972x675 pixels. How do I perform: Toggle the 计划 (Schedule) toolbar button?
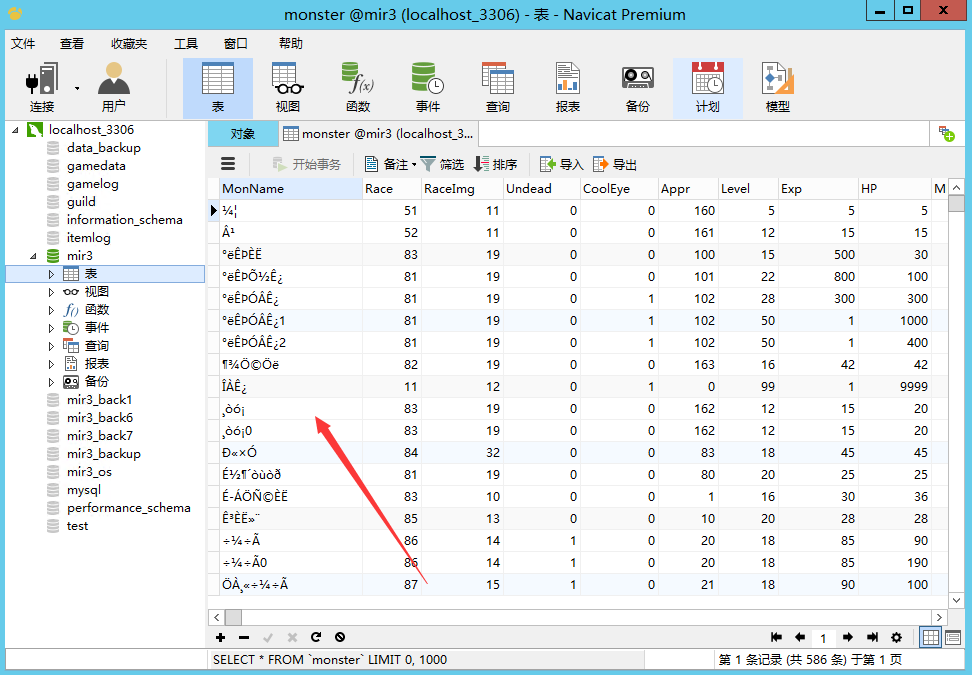click(707, 87)
